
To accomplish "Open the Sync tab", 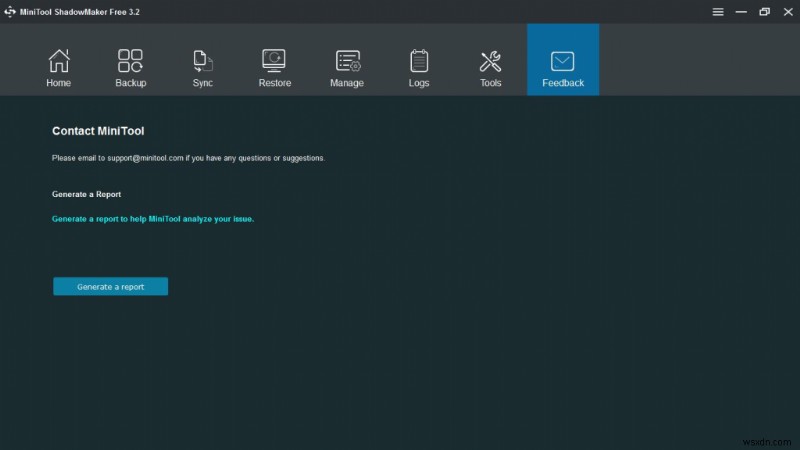I will 203,68.
